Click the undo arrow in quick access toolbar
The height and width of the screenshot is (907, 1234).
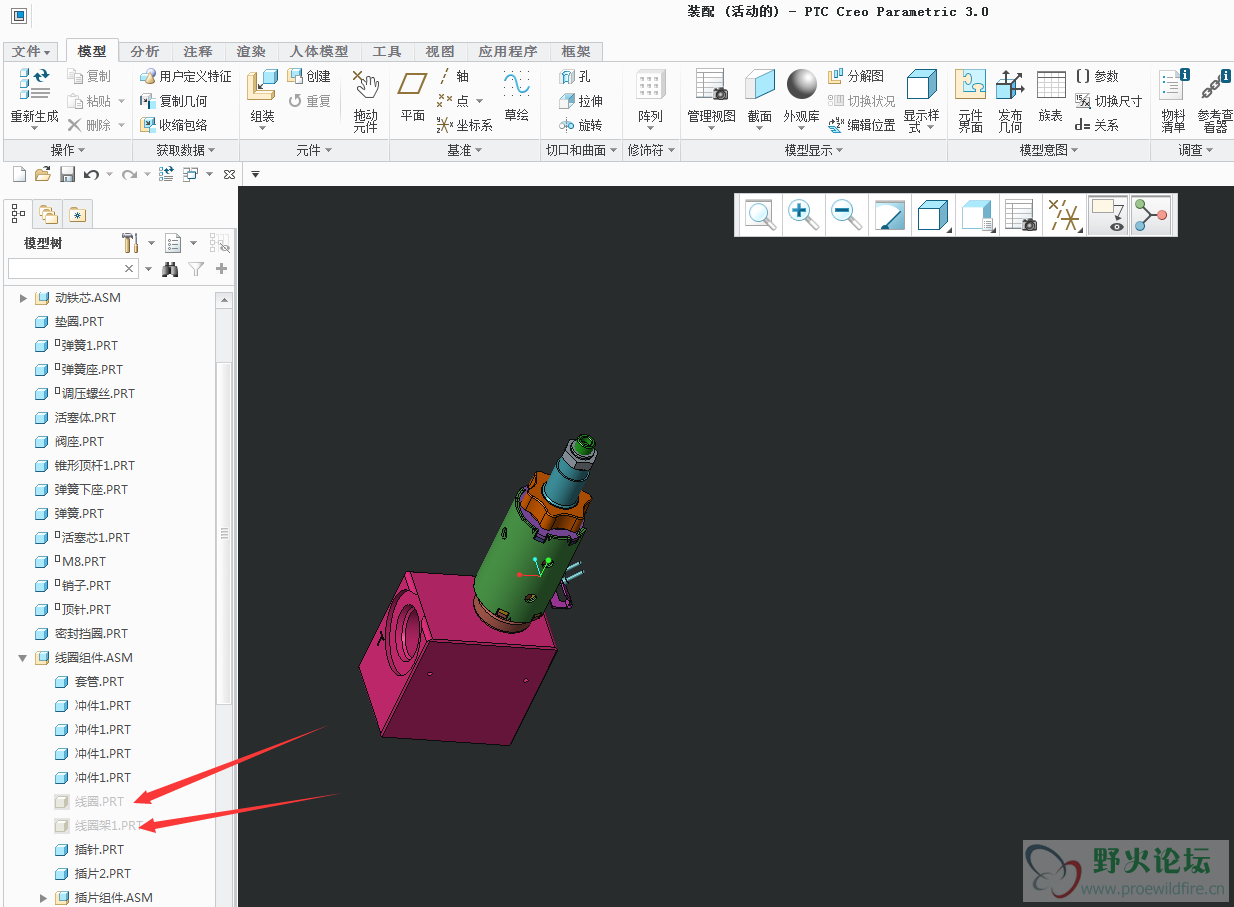tap(91, 174)
